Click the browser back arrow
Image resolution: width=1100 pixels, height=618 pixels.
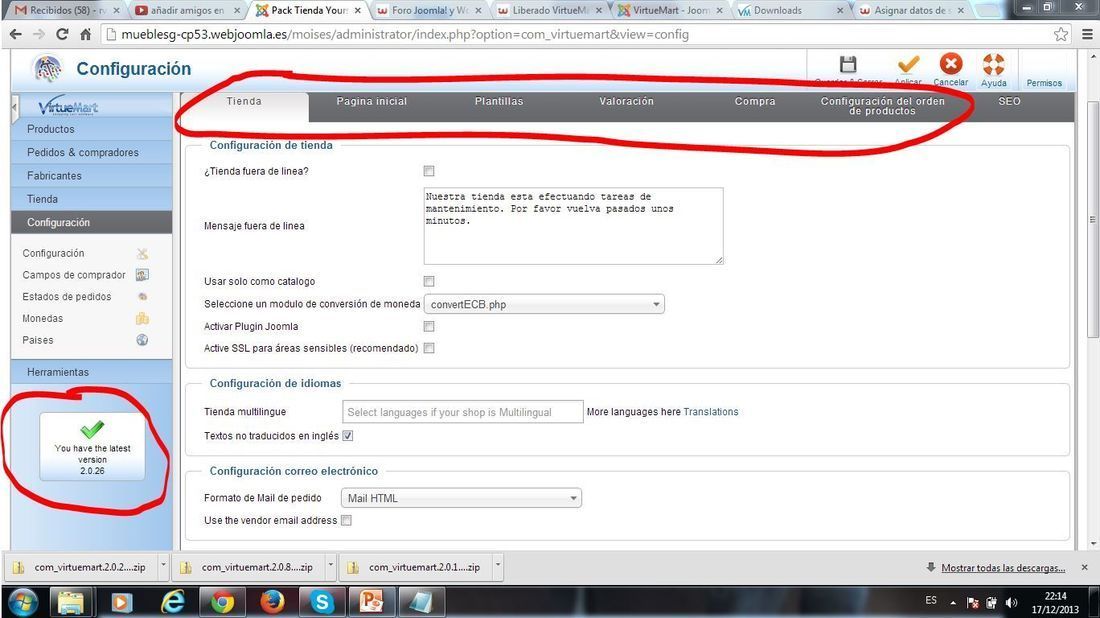[16, 34]
